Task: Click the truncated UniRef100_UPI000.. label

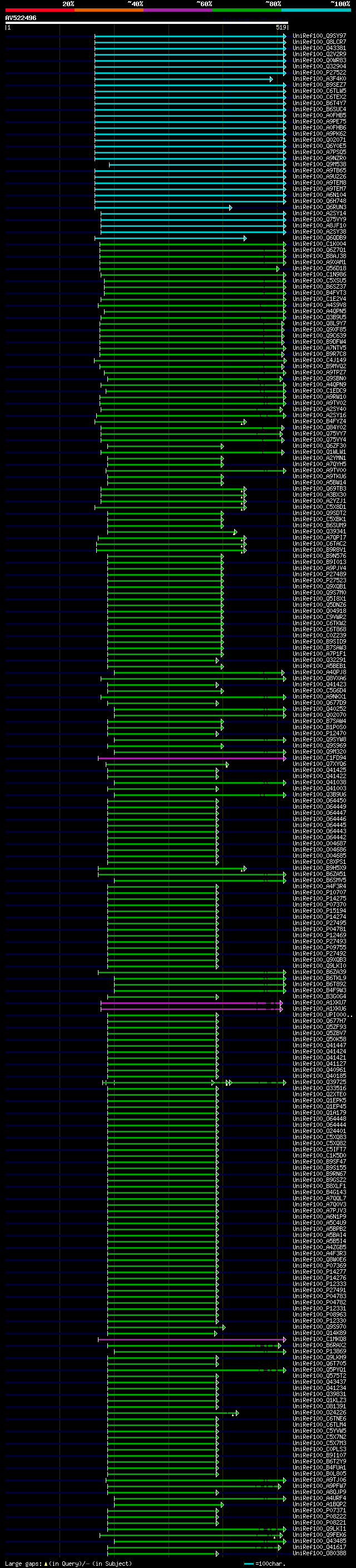Action: [x=322, y=1015]
